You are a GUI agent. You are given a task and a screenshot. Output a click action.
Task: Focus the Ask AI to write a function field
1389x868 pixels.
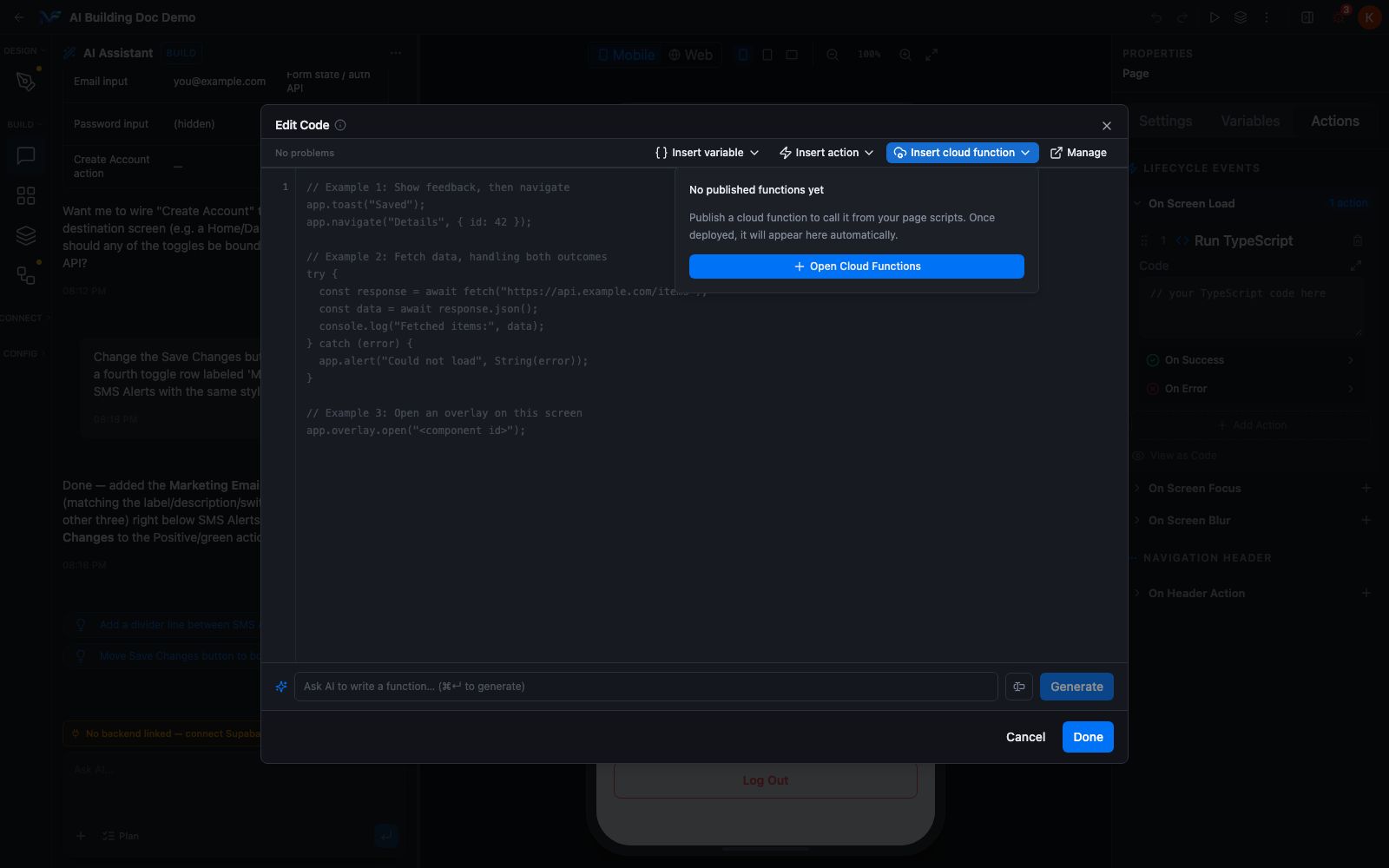click(646, 687)
